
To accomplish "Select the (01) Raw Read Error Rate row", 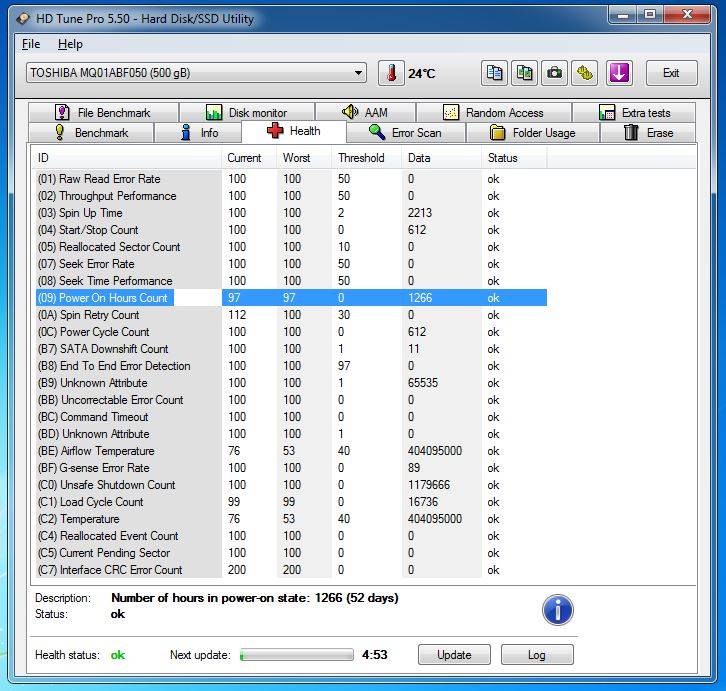I will [x=291, y=179].
